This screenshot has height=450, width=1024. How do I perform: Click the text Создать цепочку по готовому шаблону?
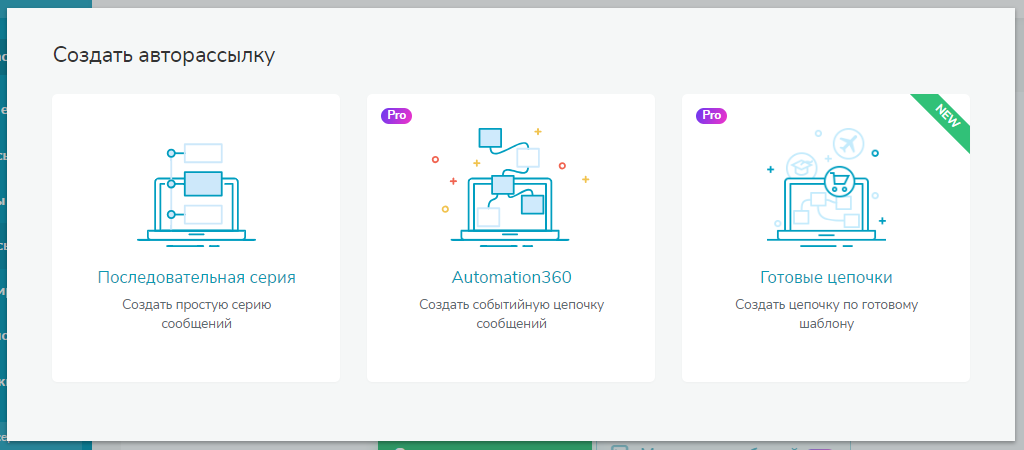click(x=826, y=314)
